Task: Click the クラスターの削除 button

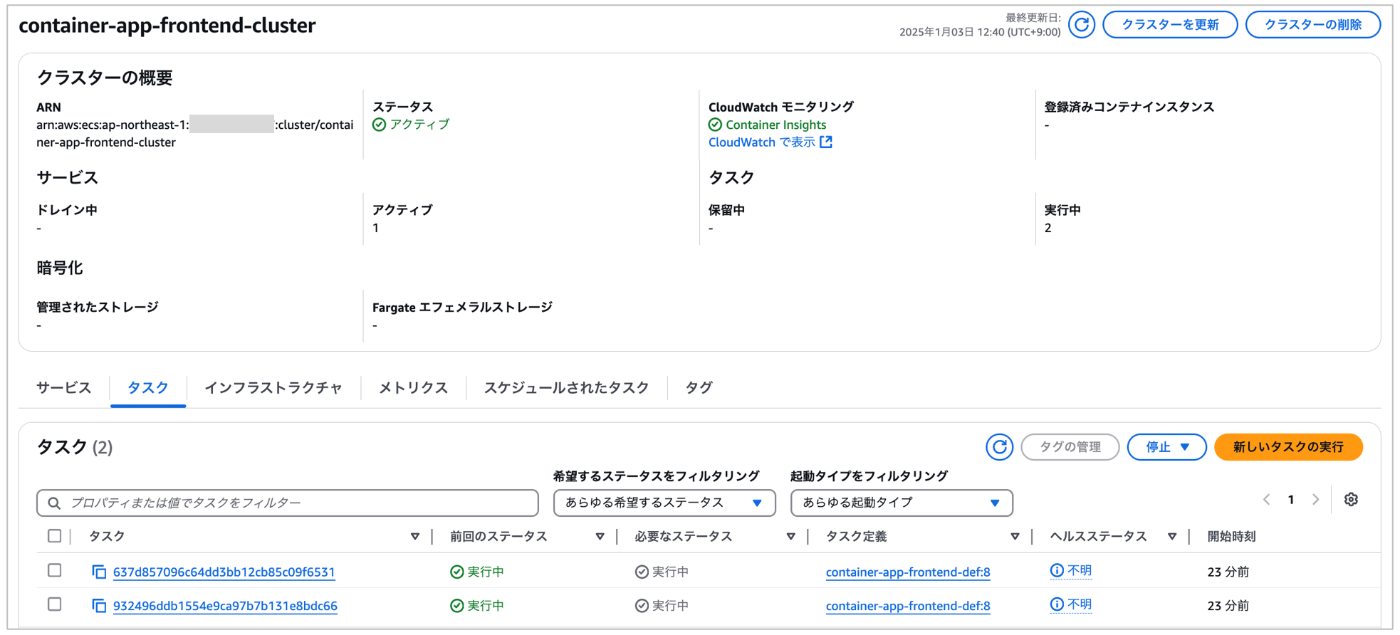Action: coord(1313,25)
